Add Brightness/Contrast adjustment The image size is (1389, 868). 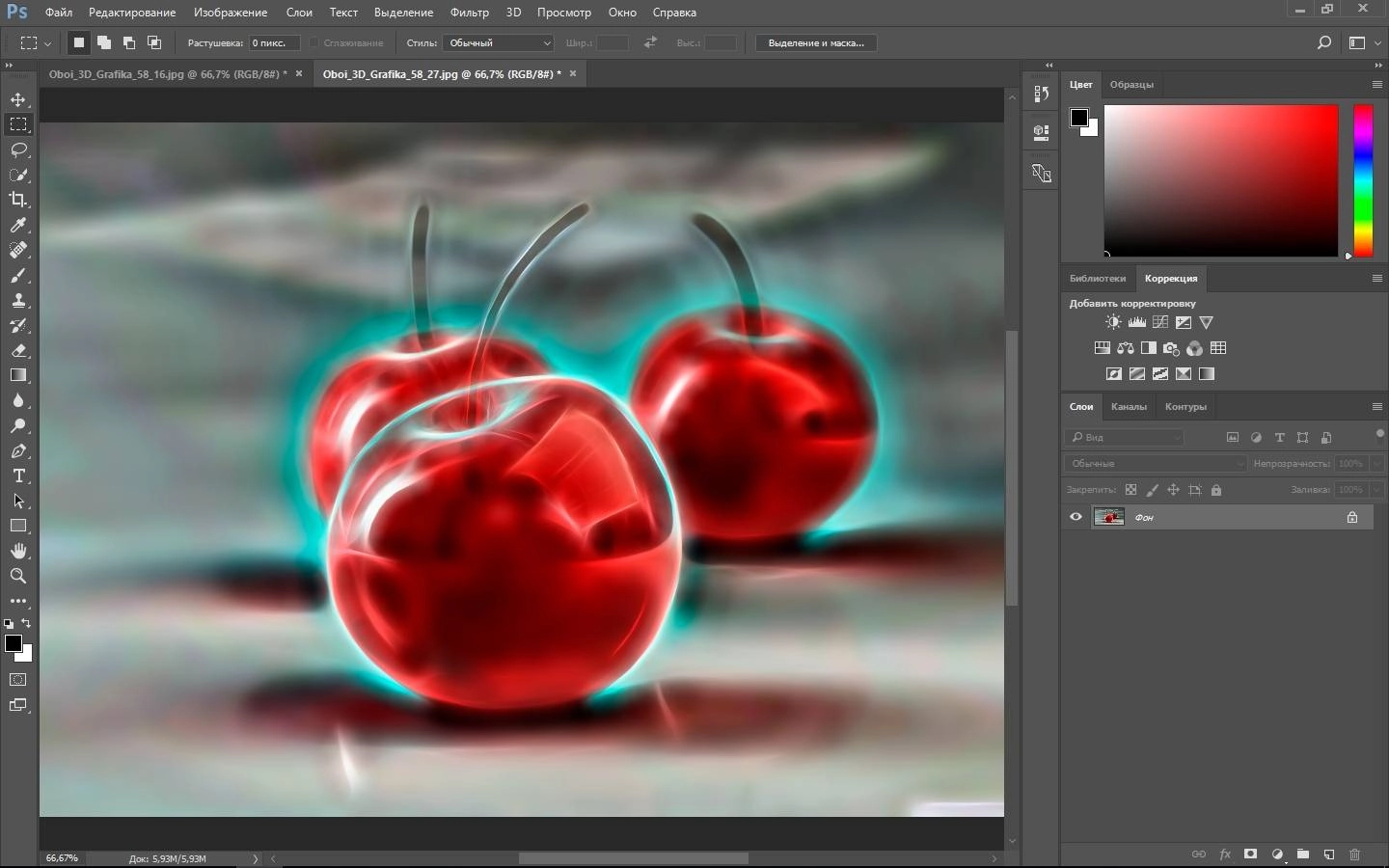pyautogui.click(x=1113, y=322)
